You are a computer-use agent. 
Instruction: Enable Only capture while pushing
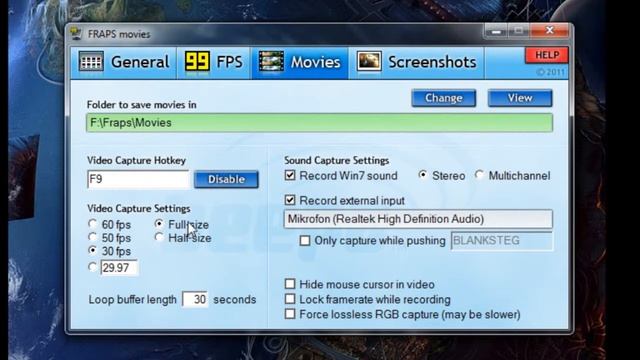click(x=305, y=240)
